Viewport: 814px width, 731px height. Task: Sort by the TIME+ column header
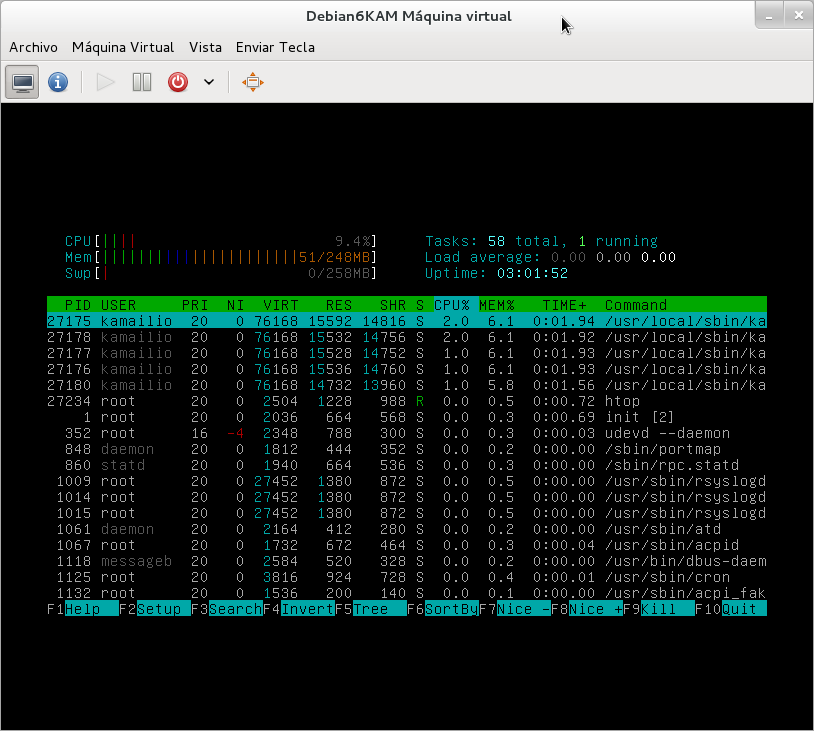[564, 305]
